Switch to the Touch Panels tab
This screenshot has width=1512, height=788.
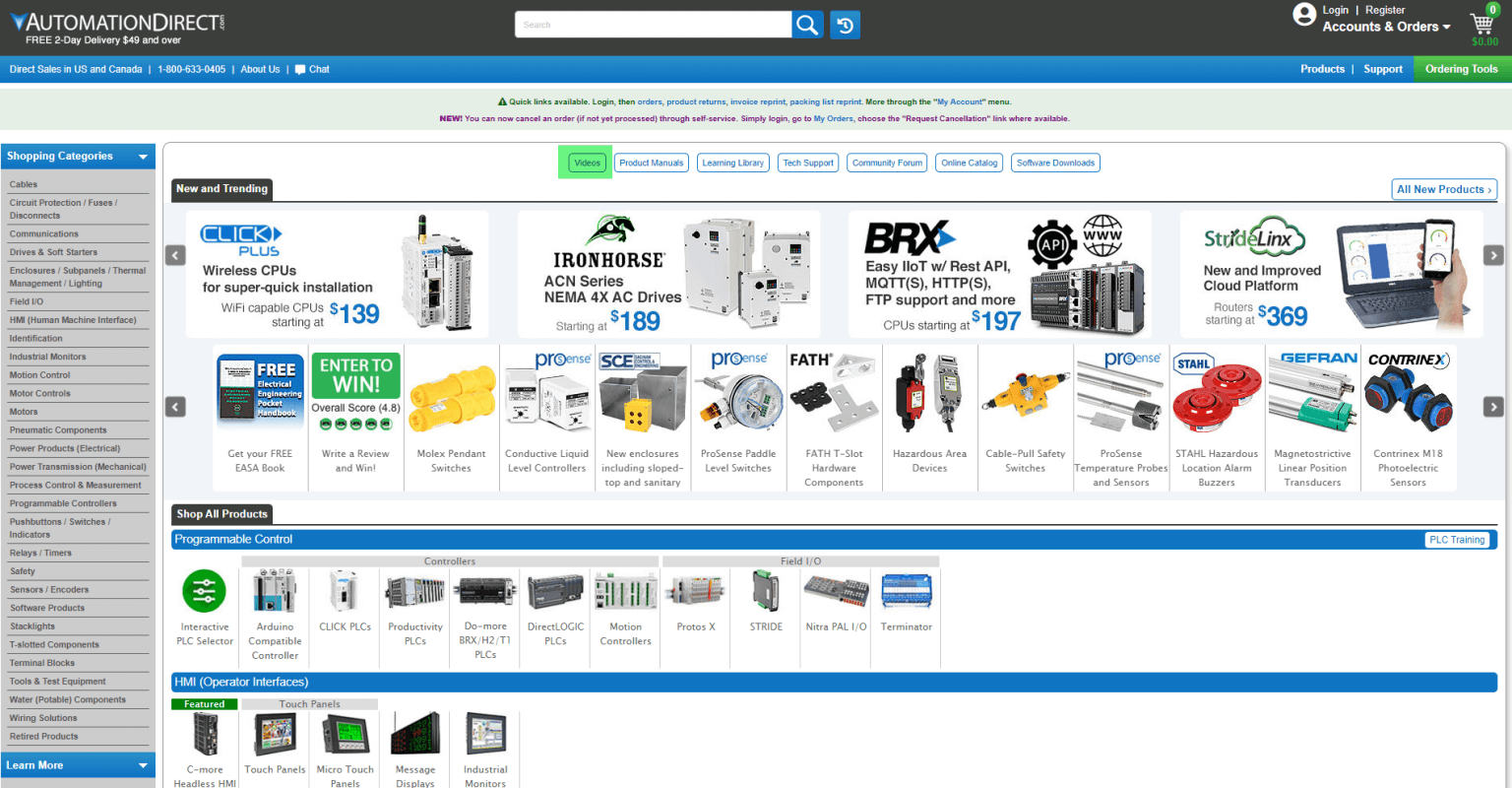308,703
